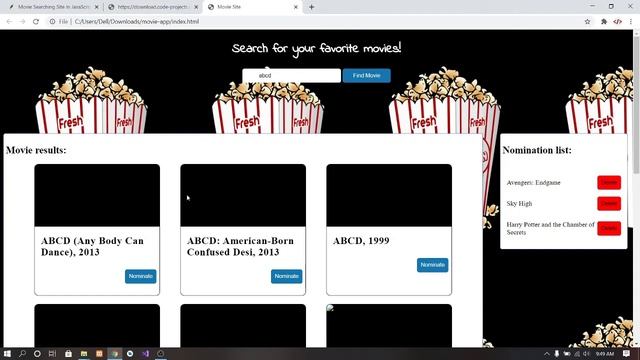Open the Chrome taskbar icon
The width and height of the screenshot is (640, 360).
point(115,353)
